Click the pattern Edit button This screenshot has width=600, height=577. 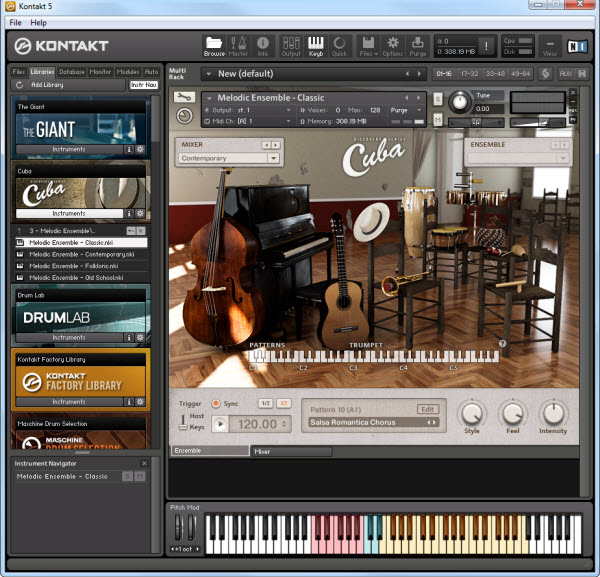pyautogui.click(x=427, y=409)
